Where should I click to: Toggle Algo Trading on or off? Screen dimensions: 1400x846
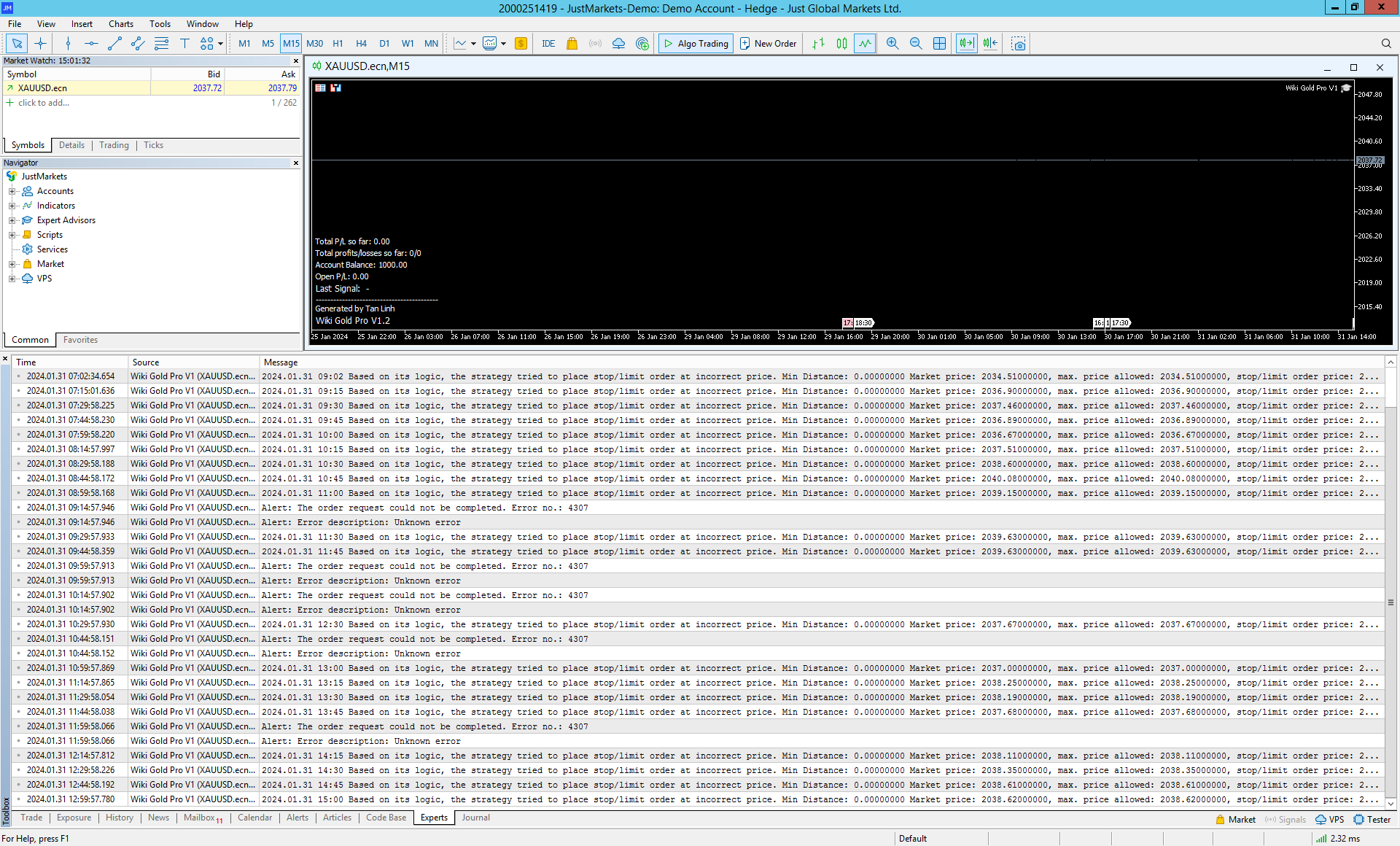[696, 44]
